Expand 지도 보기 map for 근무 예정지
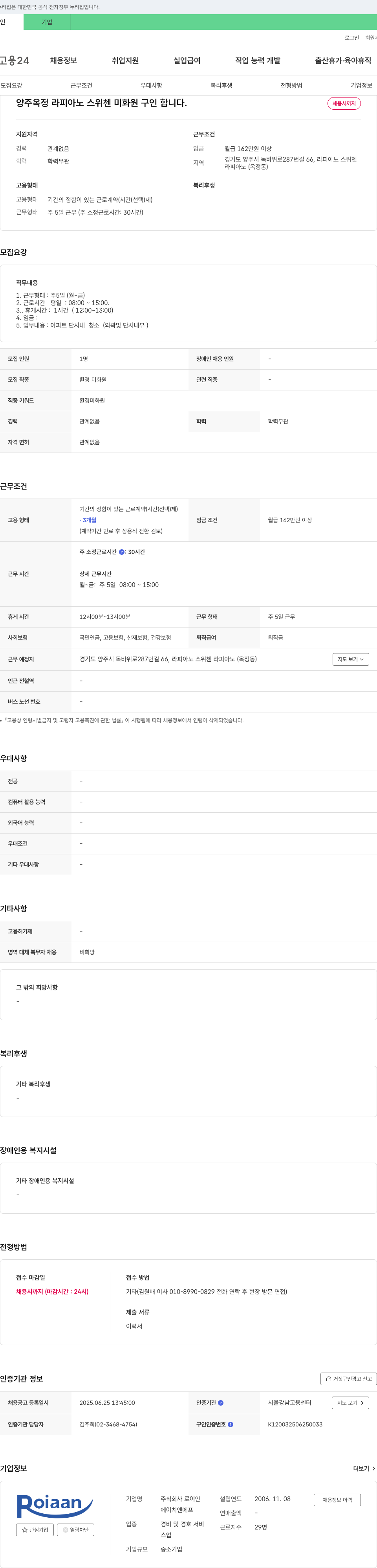The width and height of the screenshot is (377, 1568). (351, 659)
